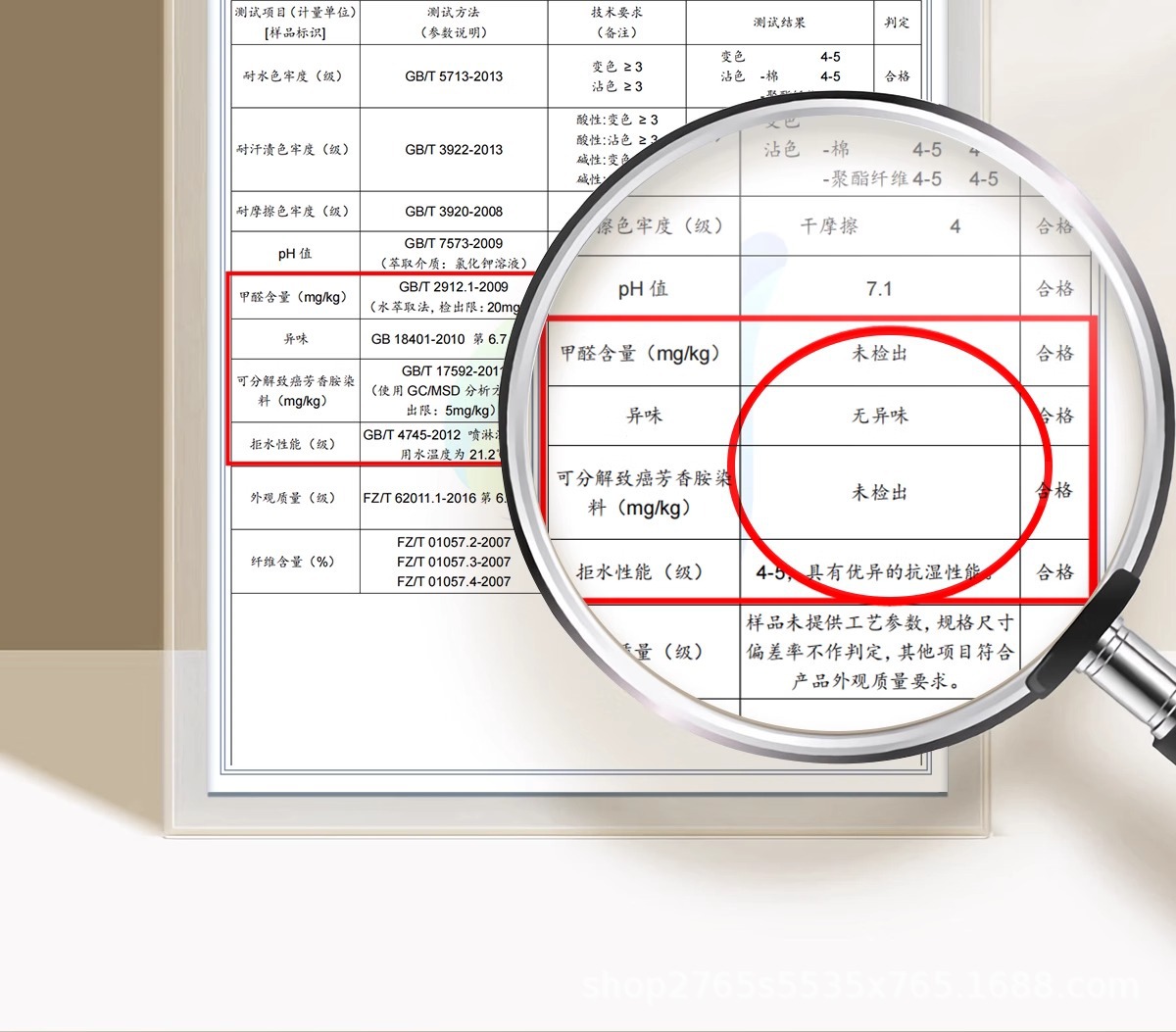Click result '4-5，具有优异的抗湿性能'
Viewport: 1176px width, 1032px height.
872,571
